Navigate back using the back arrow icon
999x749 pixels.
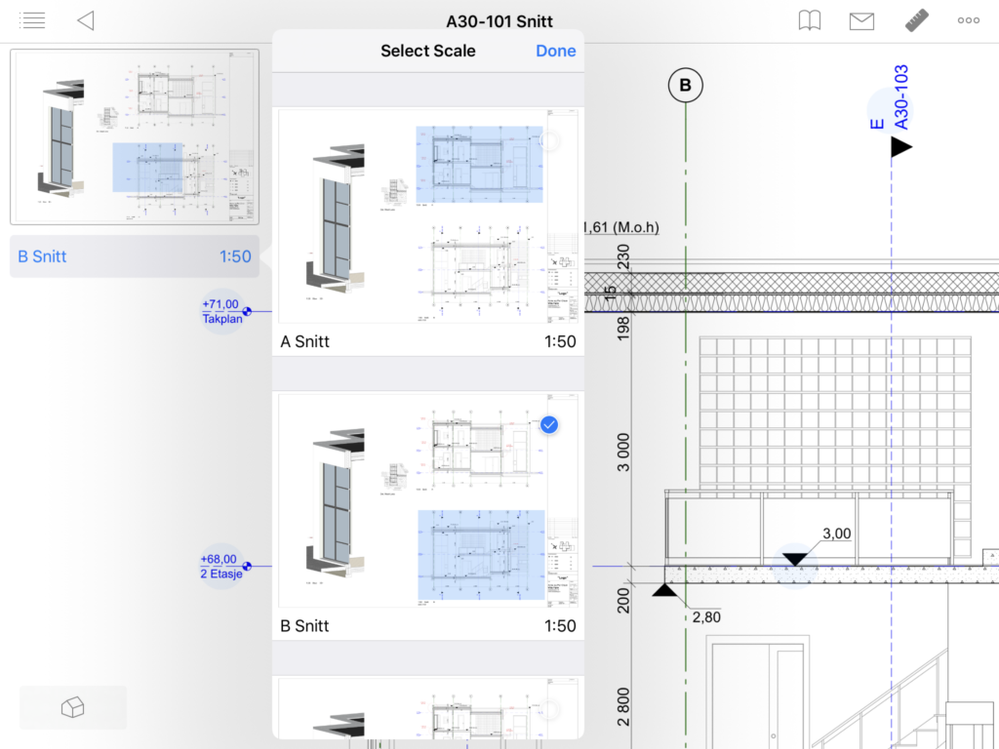(85, 20)
